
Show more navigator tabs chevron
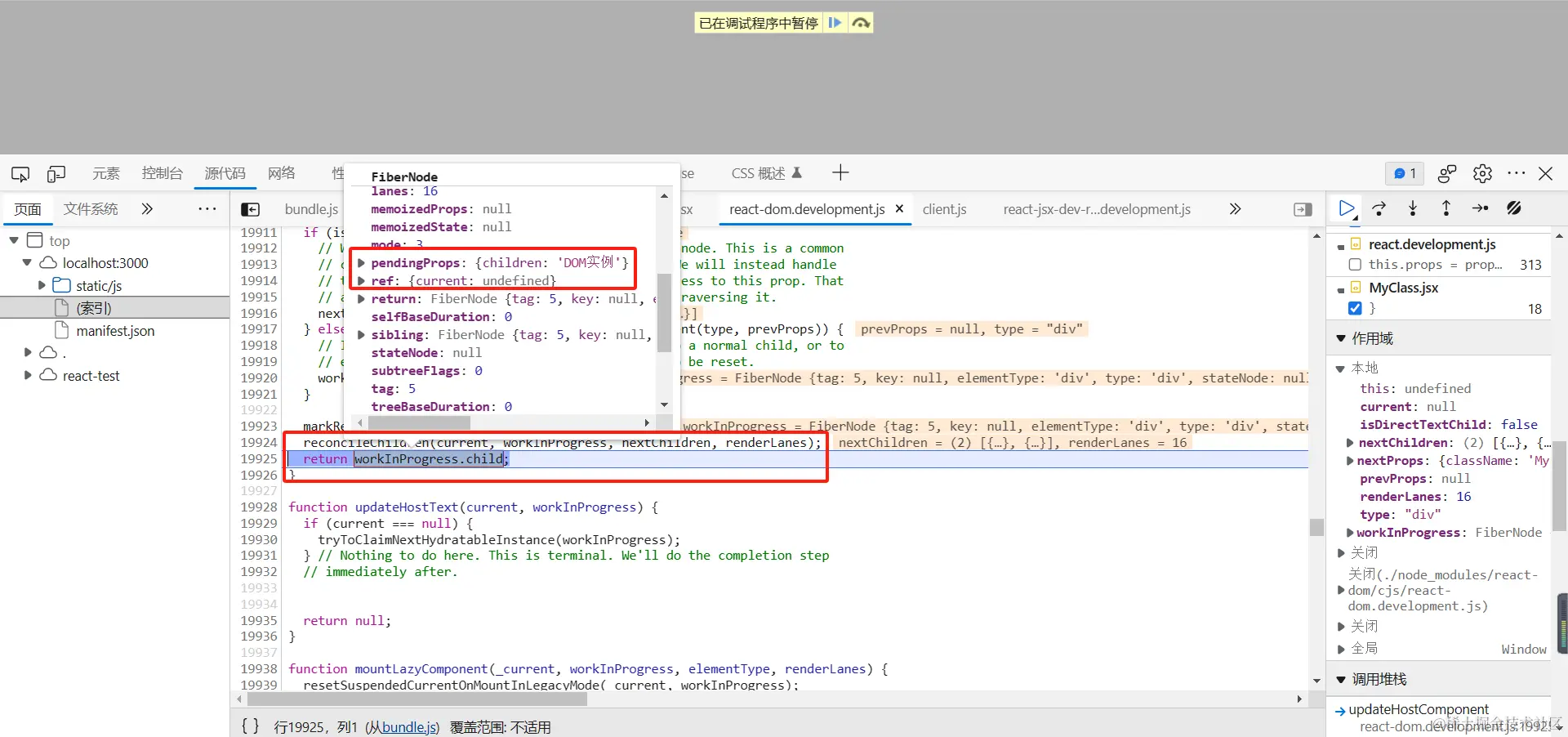click(x=147, y=209)
